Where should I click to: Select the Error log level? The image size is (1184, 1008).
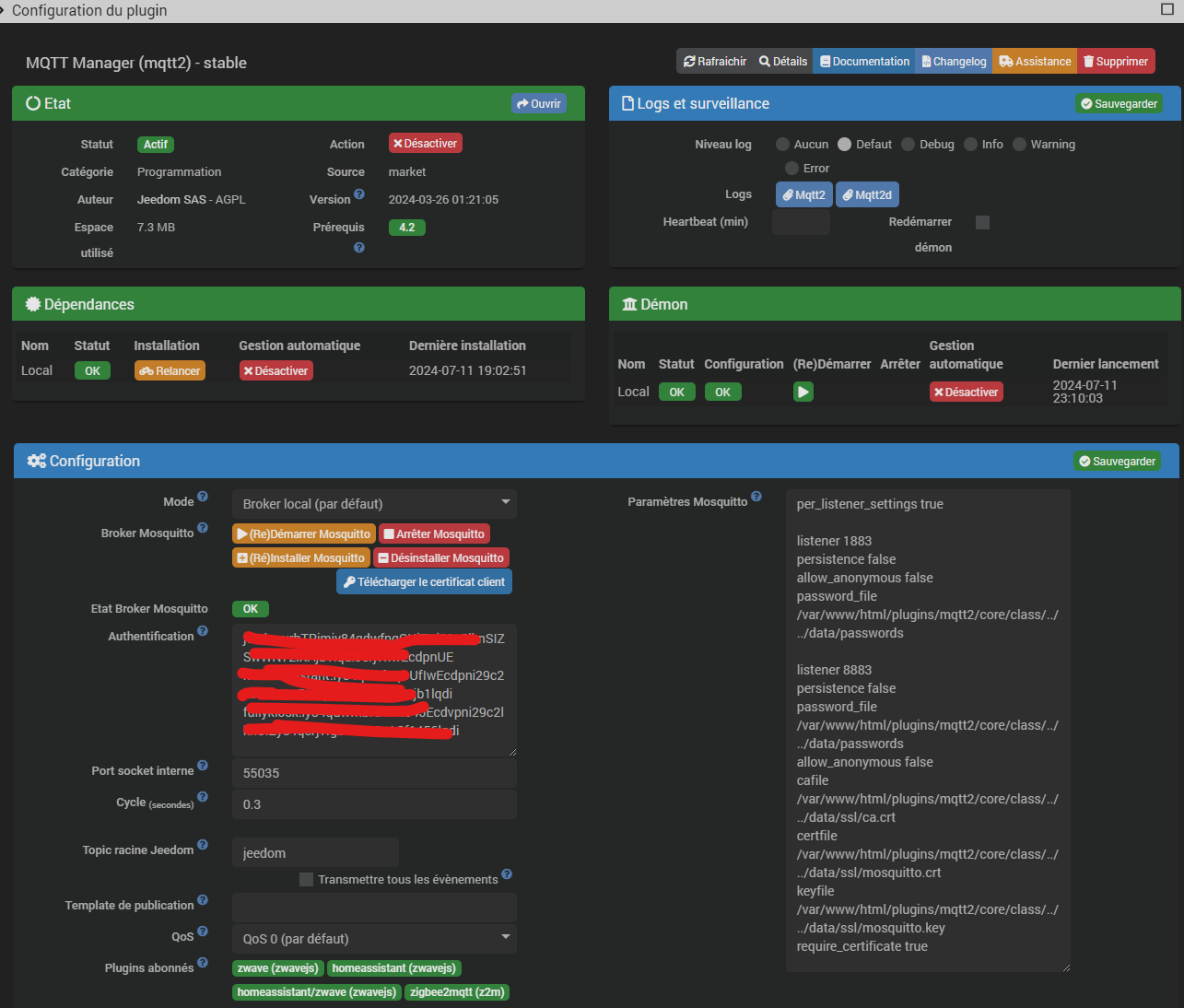coord(791,169)
